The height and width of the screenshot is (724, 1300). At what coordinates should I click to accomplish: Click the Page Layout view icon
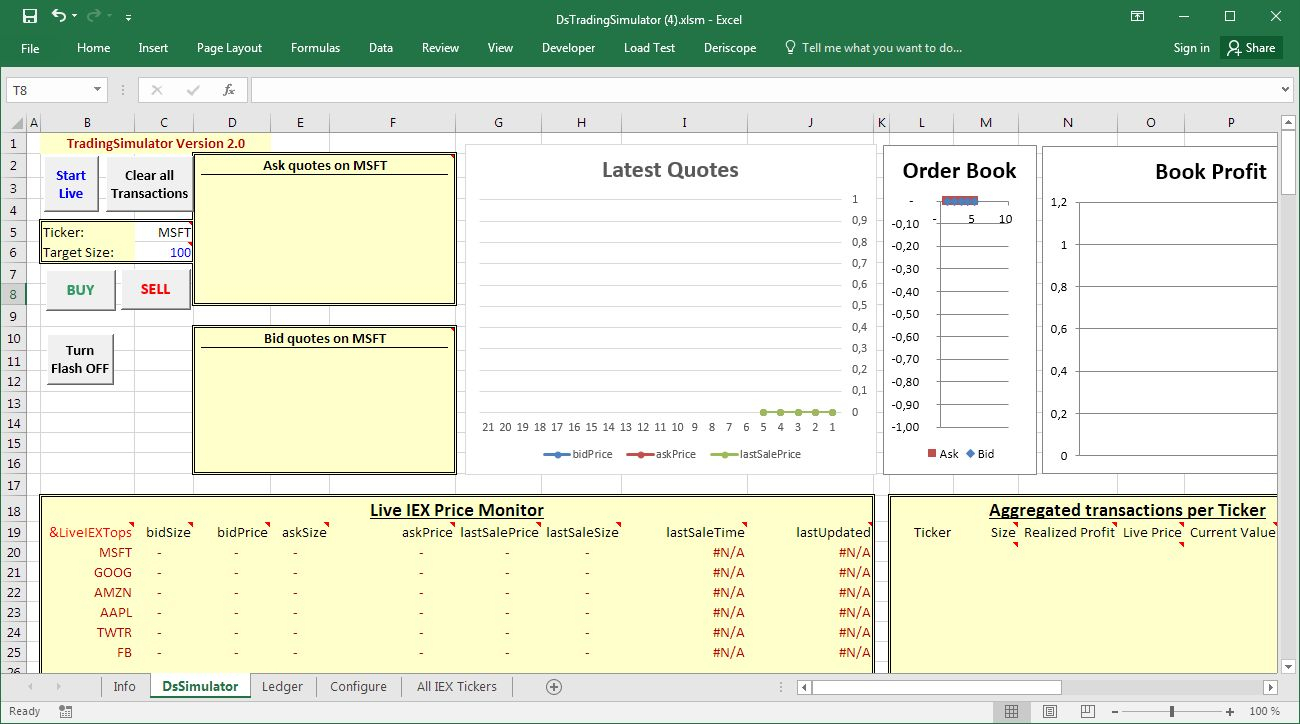pos(1050,712)
